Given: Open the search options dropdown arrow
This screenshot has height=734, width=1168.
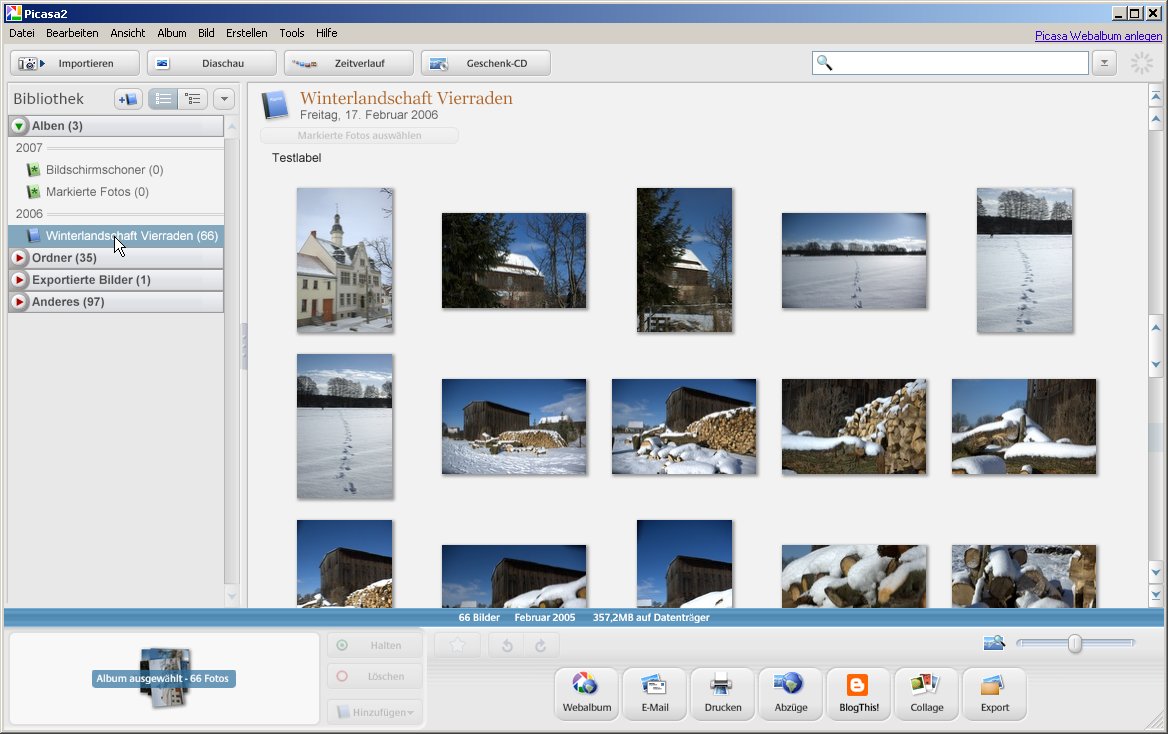Looking at the screenshot, I should tap(1103, 63).
